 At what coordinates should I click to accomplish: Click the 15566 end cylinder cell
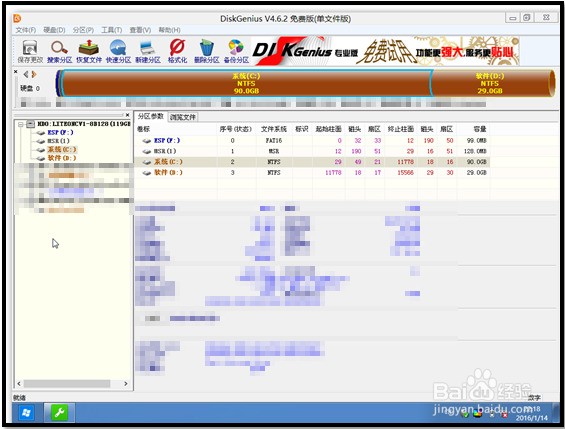(x=405, y=173)
